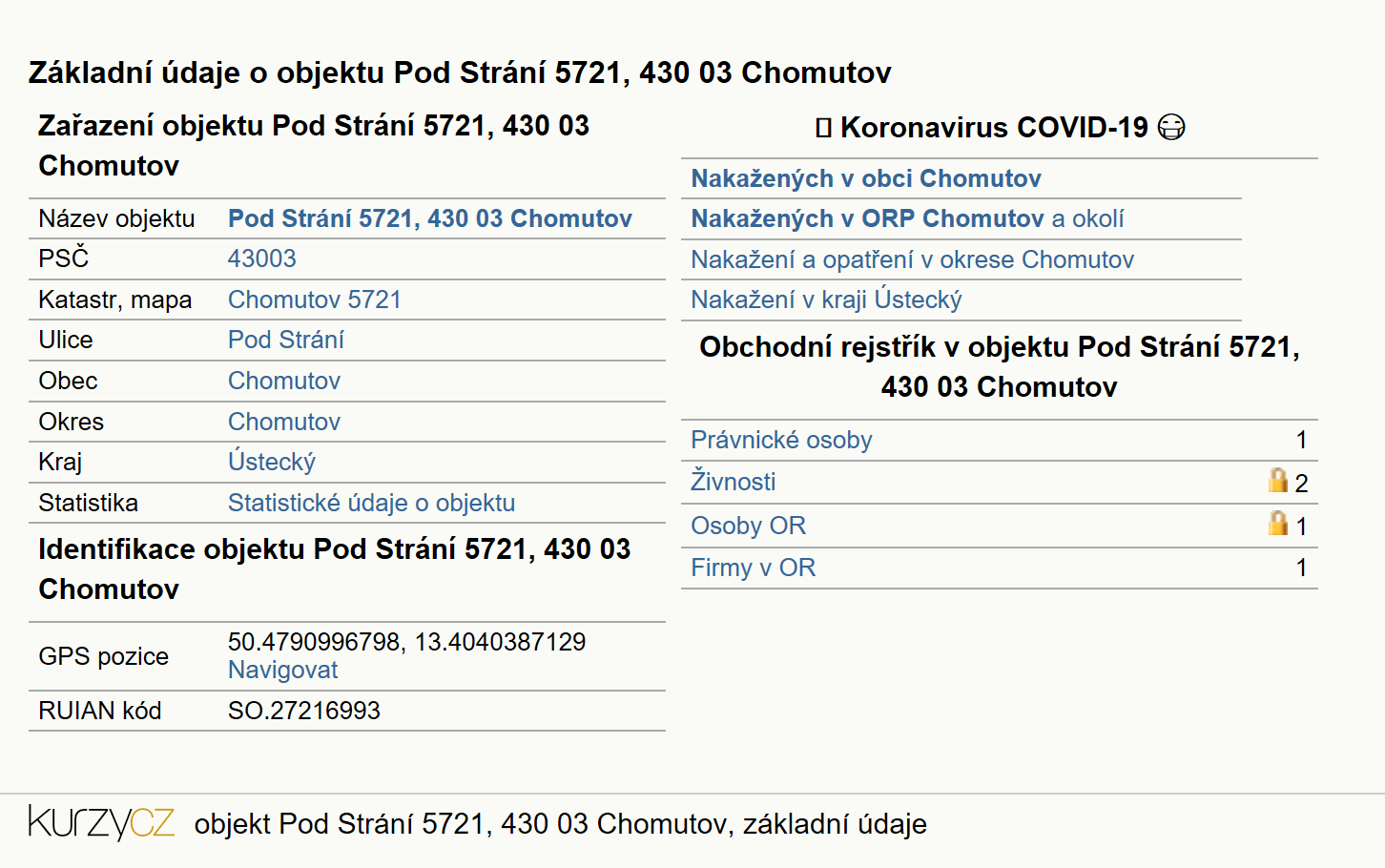Open Nakažení a opatření v okrese Chomutov
Viewport: 1385px width, 868px height.
point(913,259)
